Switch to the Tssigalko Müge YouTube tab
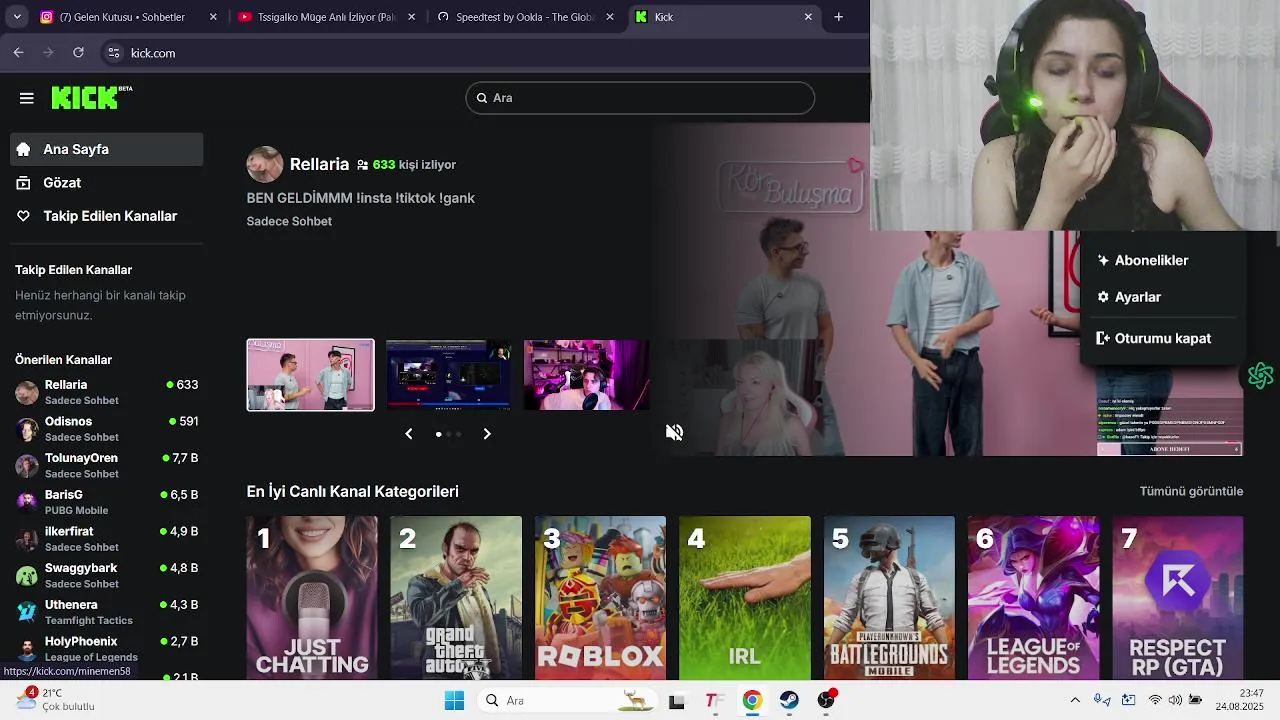Viewport: 1280px width, 720px height. click(x=327, y=17)
